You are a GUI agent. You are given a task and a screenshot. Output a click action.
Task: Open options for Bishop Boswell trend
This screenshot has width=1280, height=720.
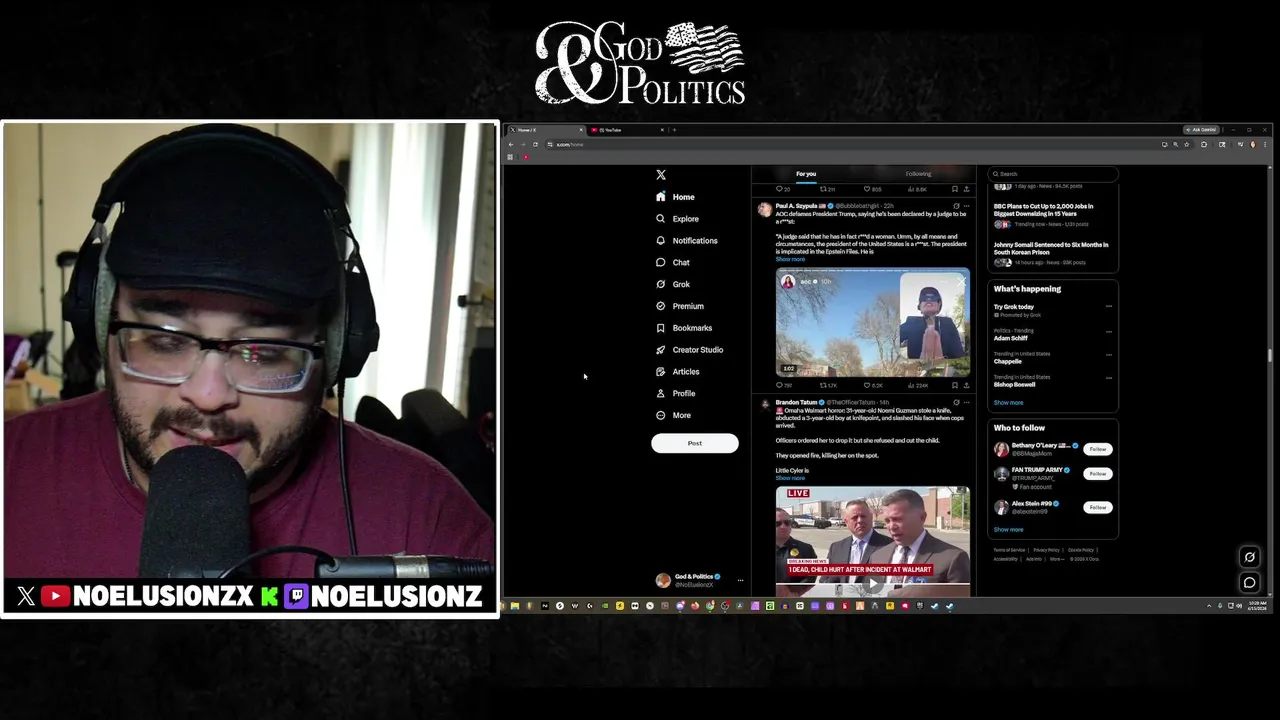tap(1109, 378)
